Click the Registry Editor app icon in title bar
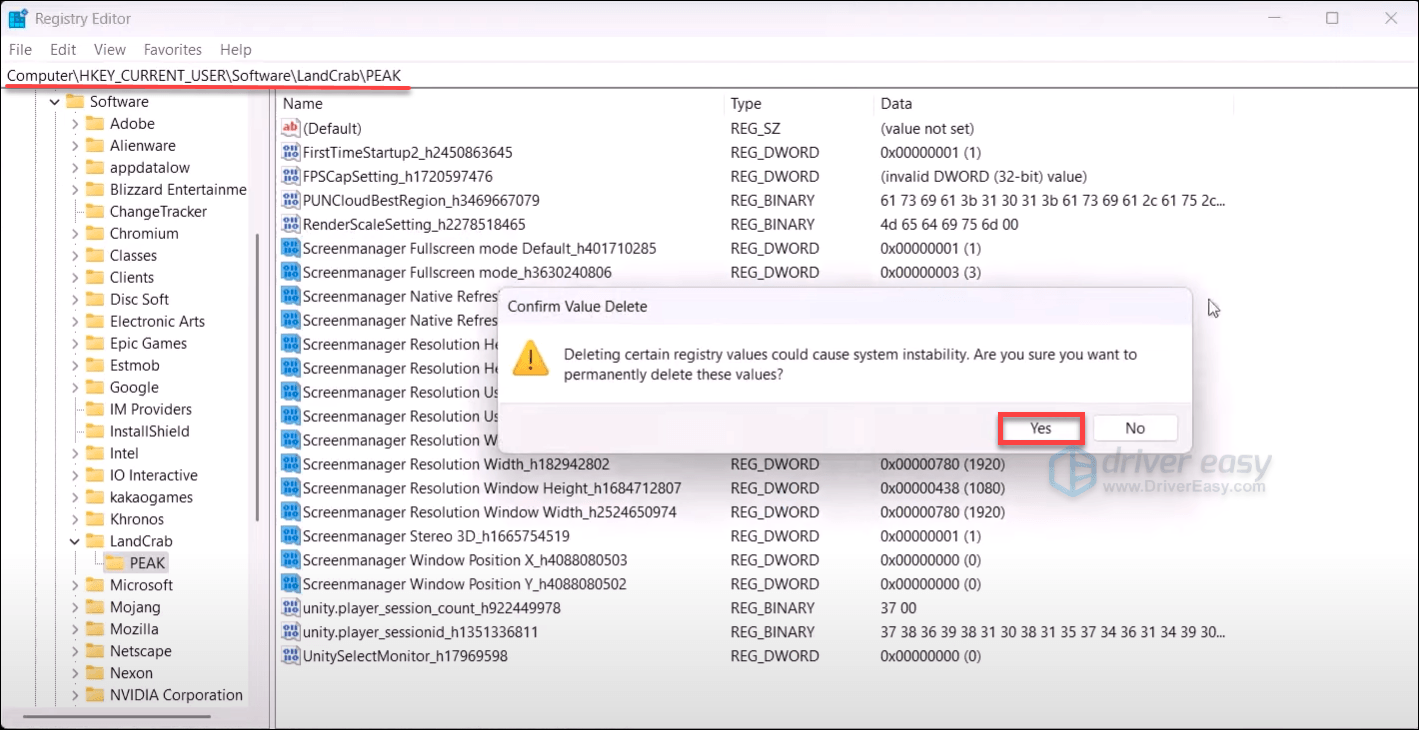Screen dimensions: 1419x730 pyautogui.click(x=18, y=18)
